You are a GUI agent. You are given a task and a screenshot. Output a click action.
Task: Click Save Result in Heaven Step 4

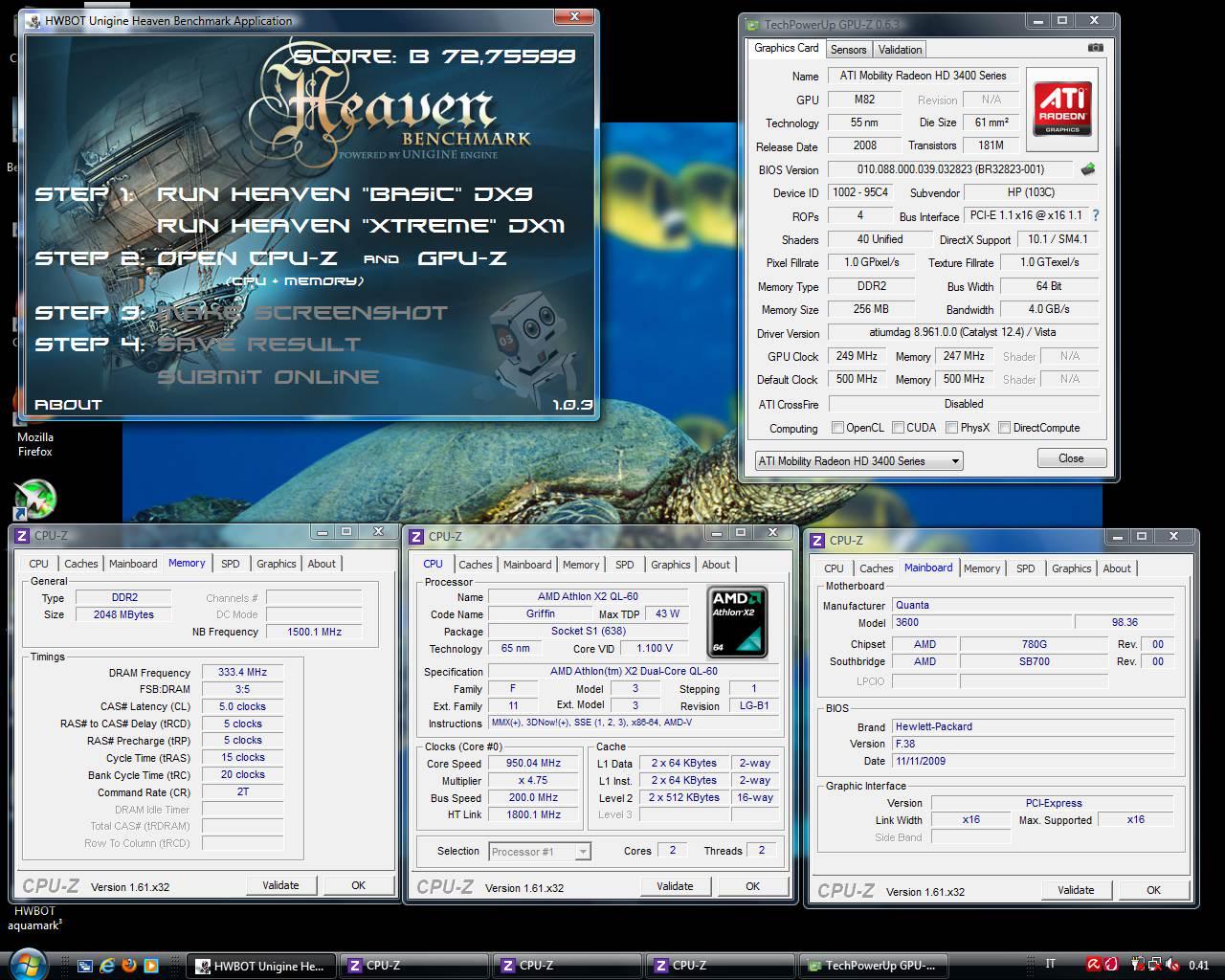pos(258,345)
